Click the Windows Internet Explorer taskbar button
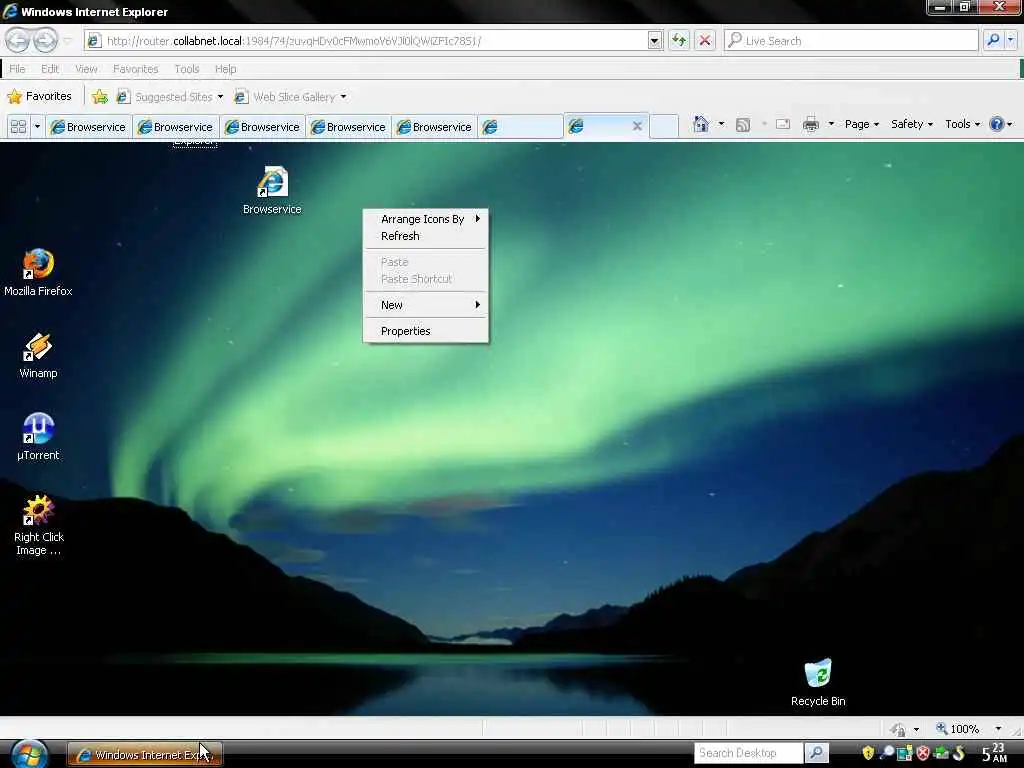This screenshot has height=768, width=1024. click(x=145, y=754)
